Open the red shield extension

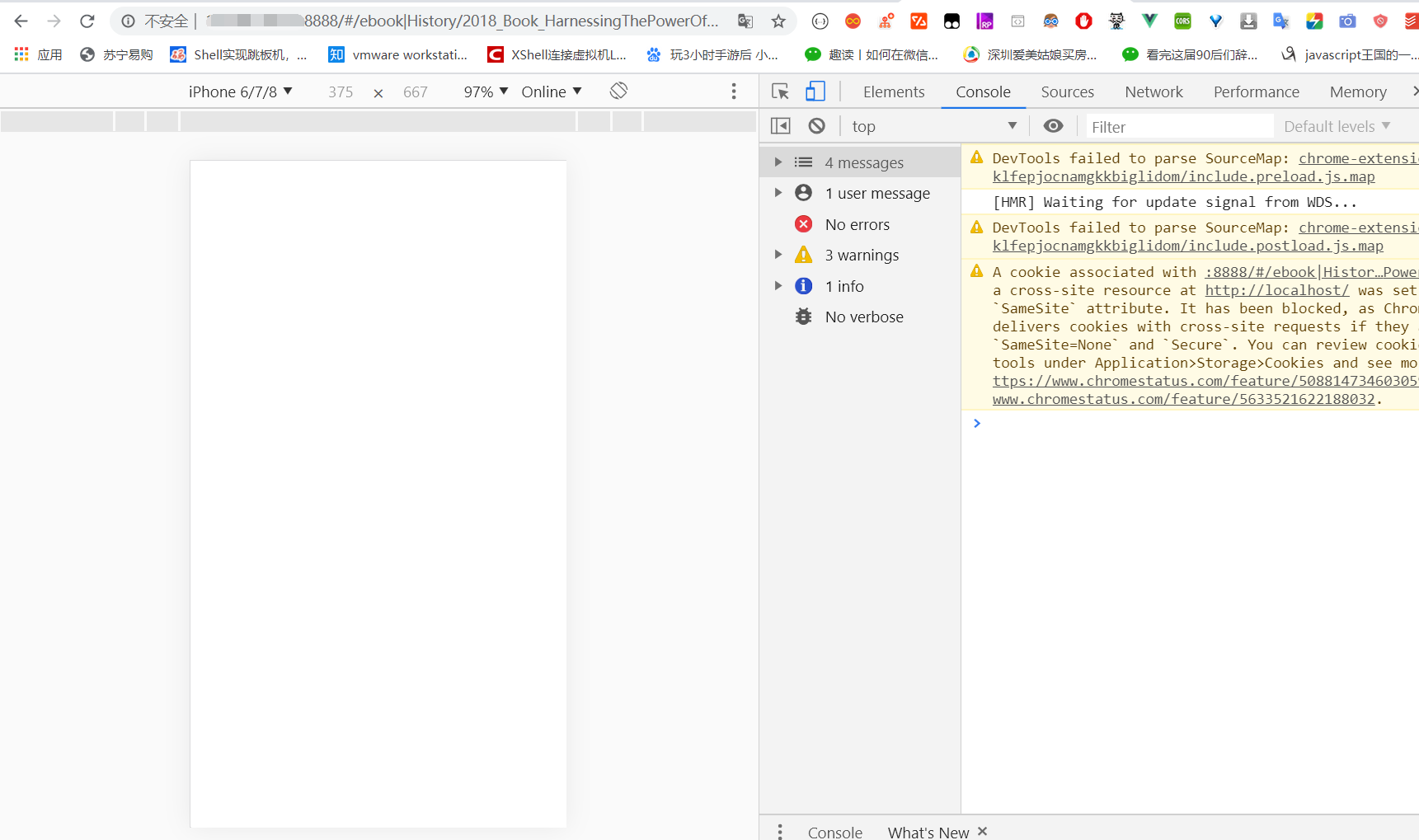click(x=1381, y=21)
